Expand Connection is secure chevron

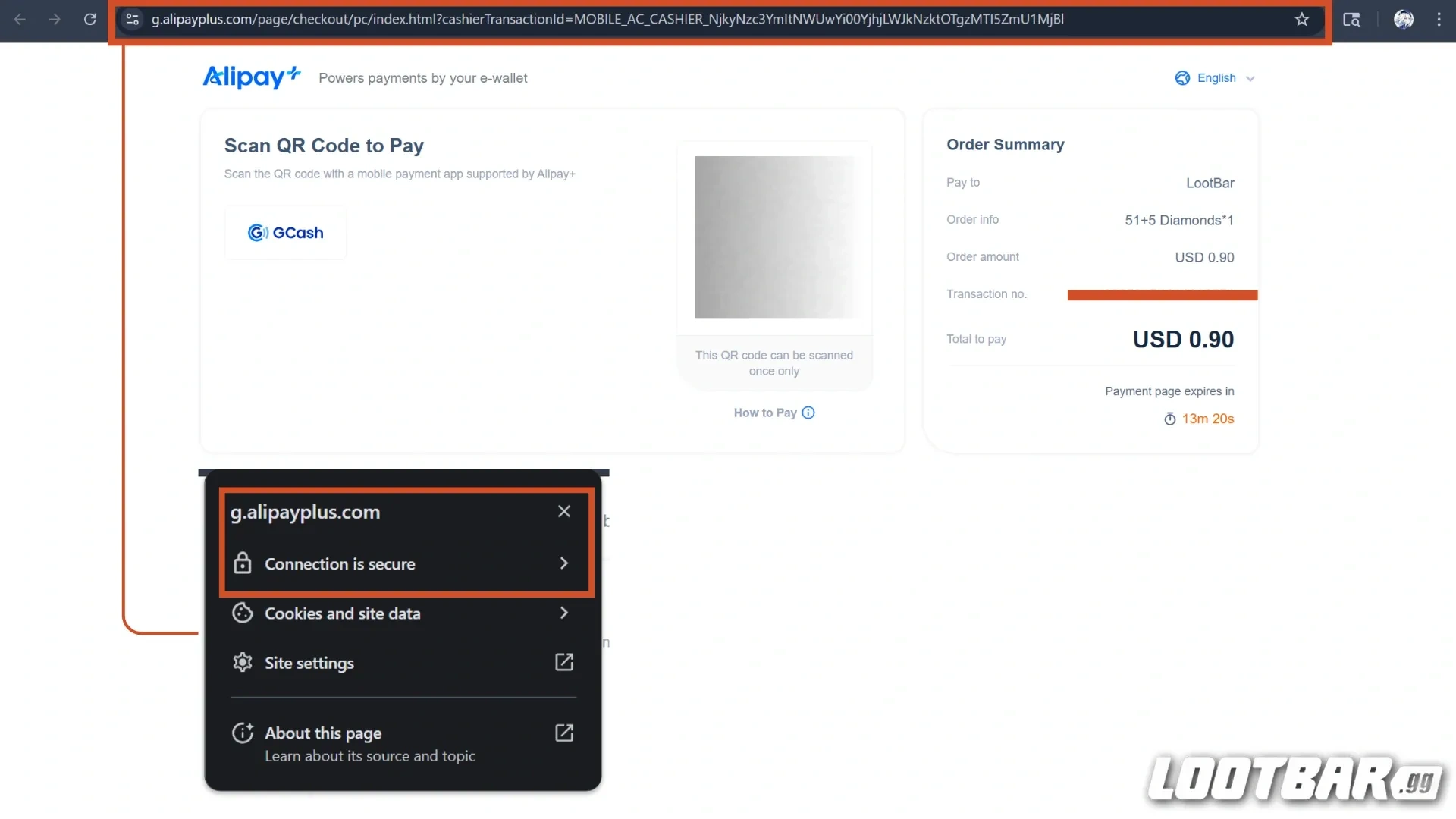(563, 563)
